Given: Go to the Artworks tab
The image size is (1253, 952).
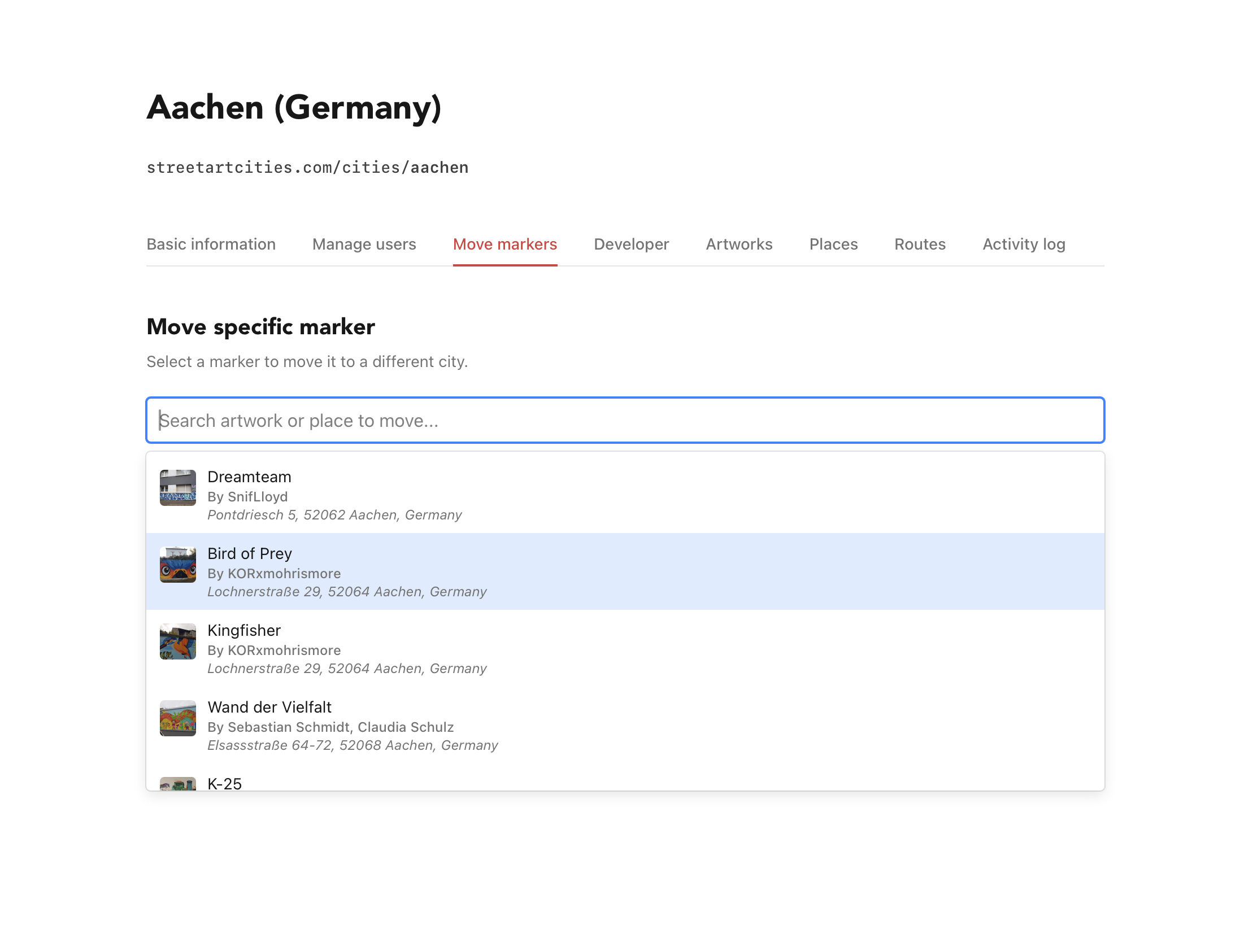Looking at the screenshot, I should click(739, 244).
